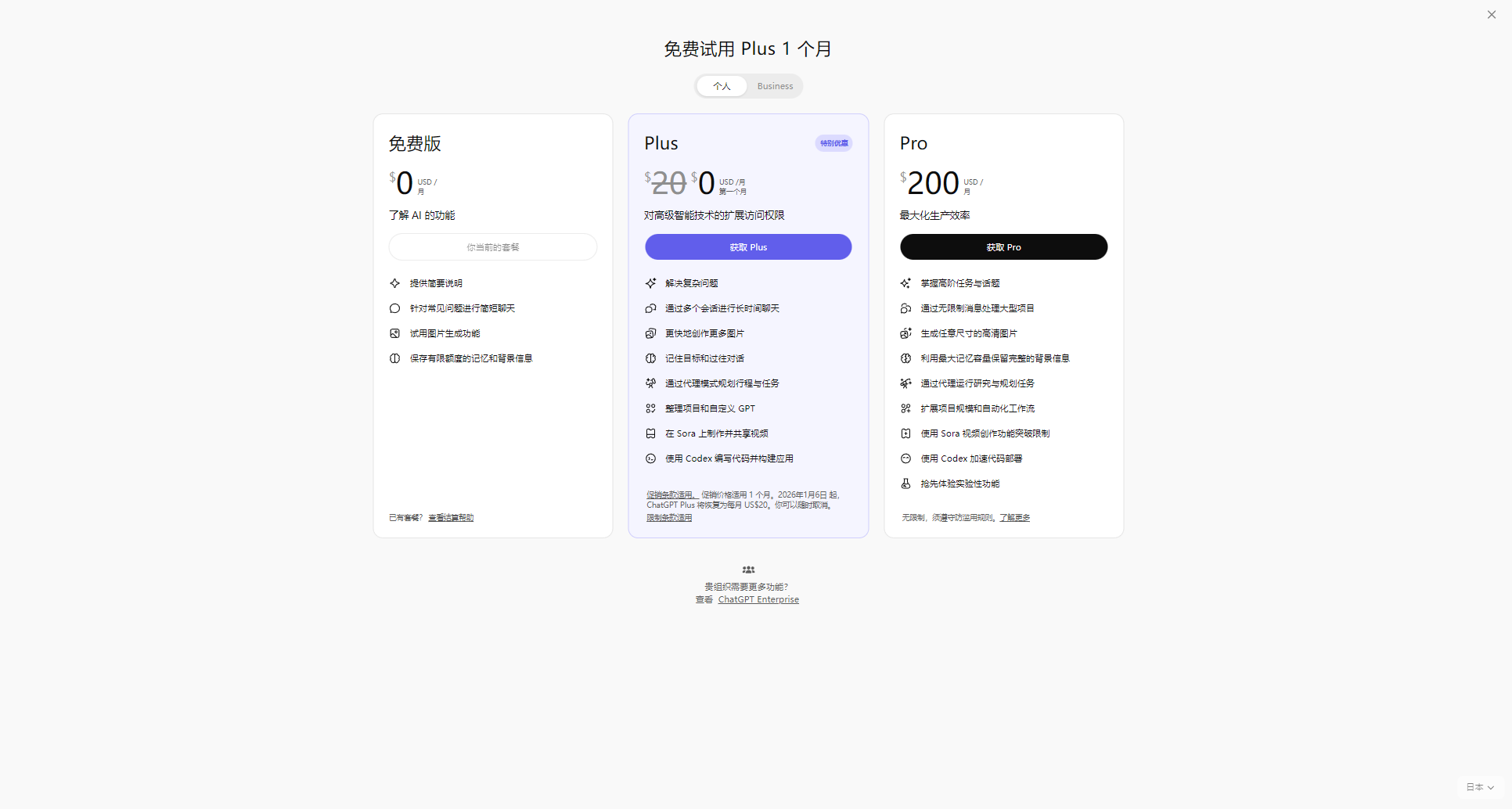Close the pricing dialog
This screenshot has width=1512, height=809.
[1492, 14]
